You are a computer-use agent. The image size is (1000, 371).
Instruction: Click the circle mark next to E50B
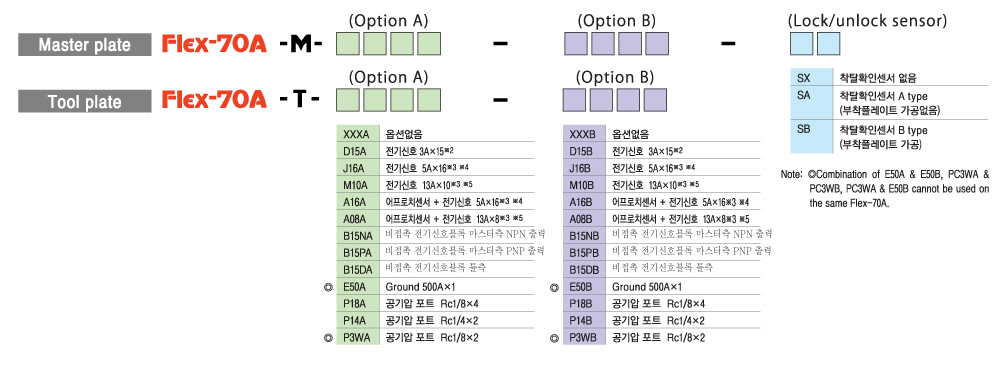[555, 287]
